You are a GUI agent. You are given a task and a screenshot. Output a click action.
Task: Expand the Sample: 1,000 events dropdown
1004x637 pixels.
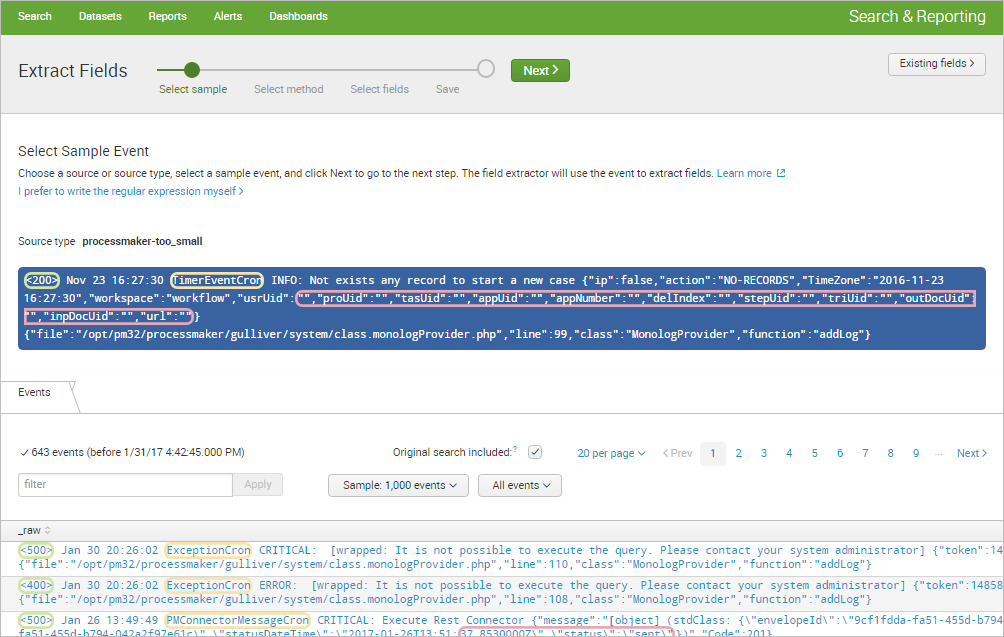[398, 485]
